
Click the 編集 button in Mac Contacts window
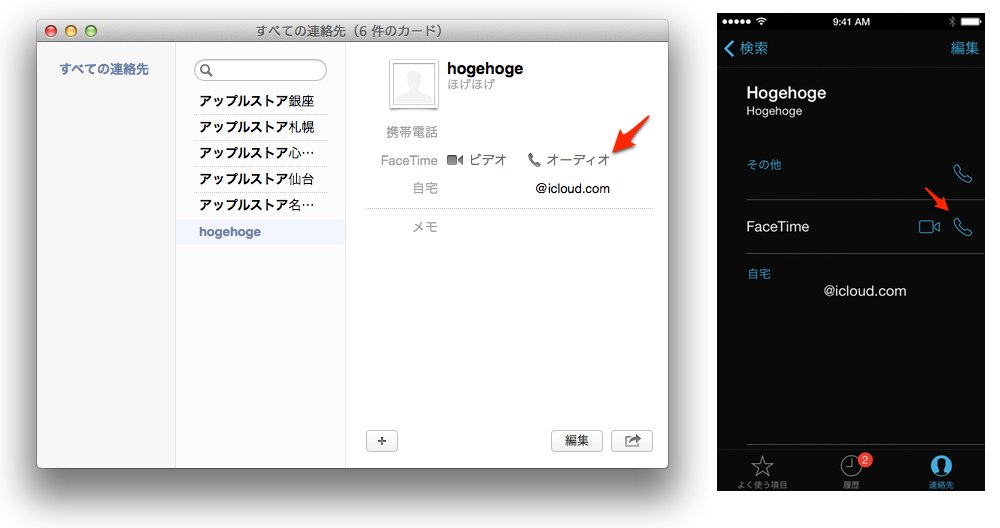click(x=577, y=441)
